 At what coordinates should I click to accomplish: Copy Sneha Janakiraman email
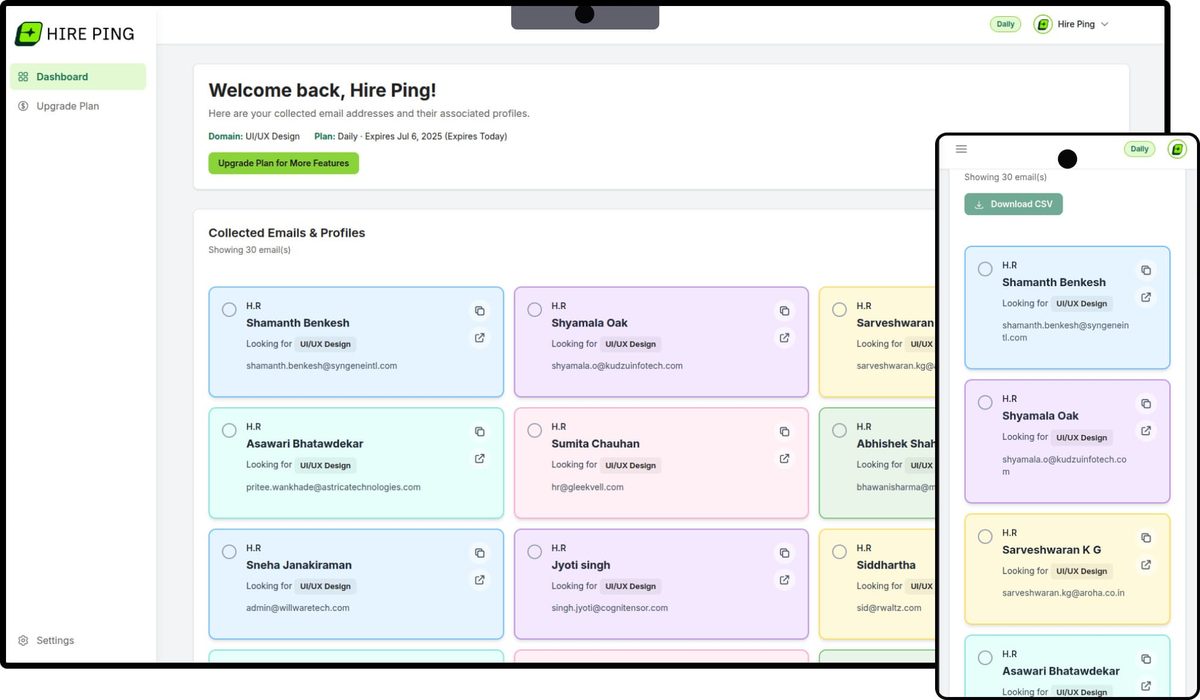click(x=479, y=553)
